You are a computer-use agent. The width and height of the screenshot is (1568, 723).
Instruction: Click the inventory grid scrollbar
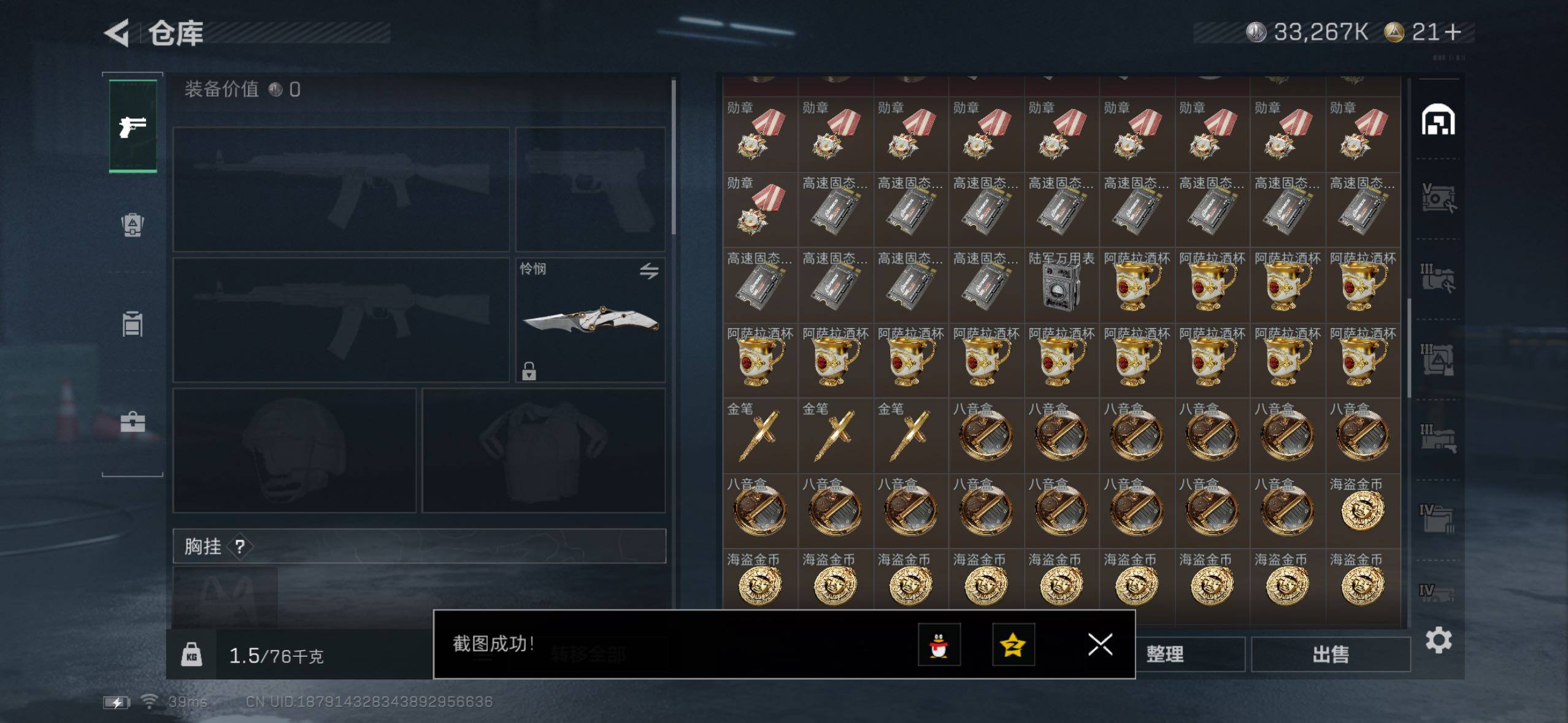[1409, 348]
